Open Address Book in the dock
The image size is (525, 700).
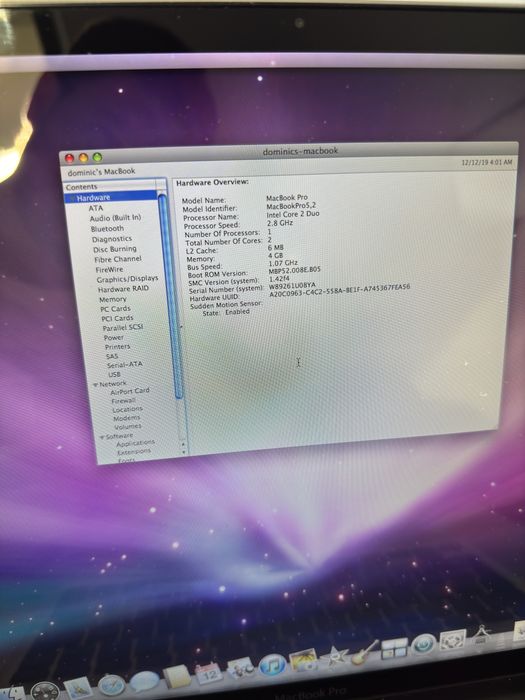tap(177, 677)
